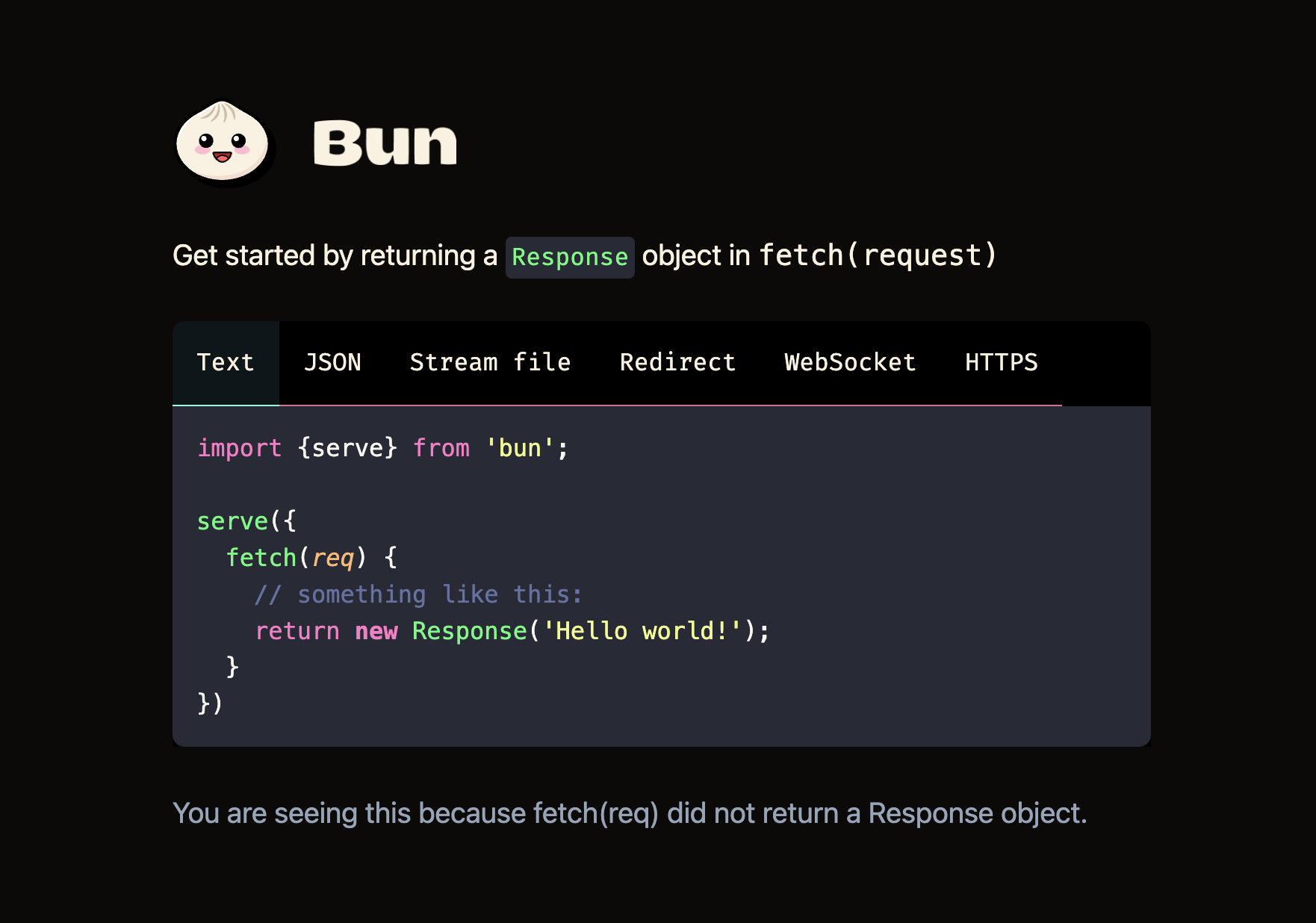Select the currently active Text tab
The height and width of the screenshot is (923, 1316).
225,363
